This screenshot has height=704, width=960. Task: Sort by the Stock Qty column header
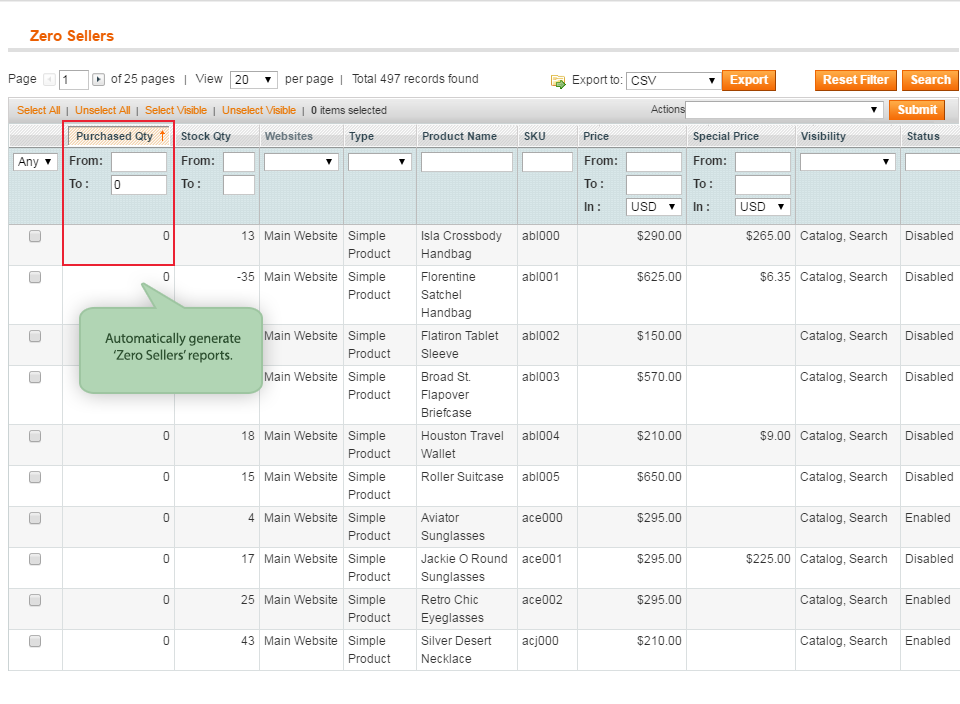[x=206, y=136]
